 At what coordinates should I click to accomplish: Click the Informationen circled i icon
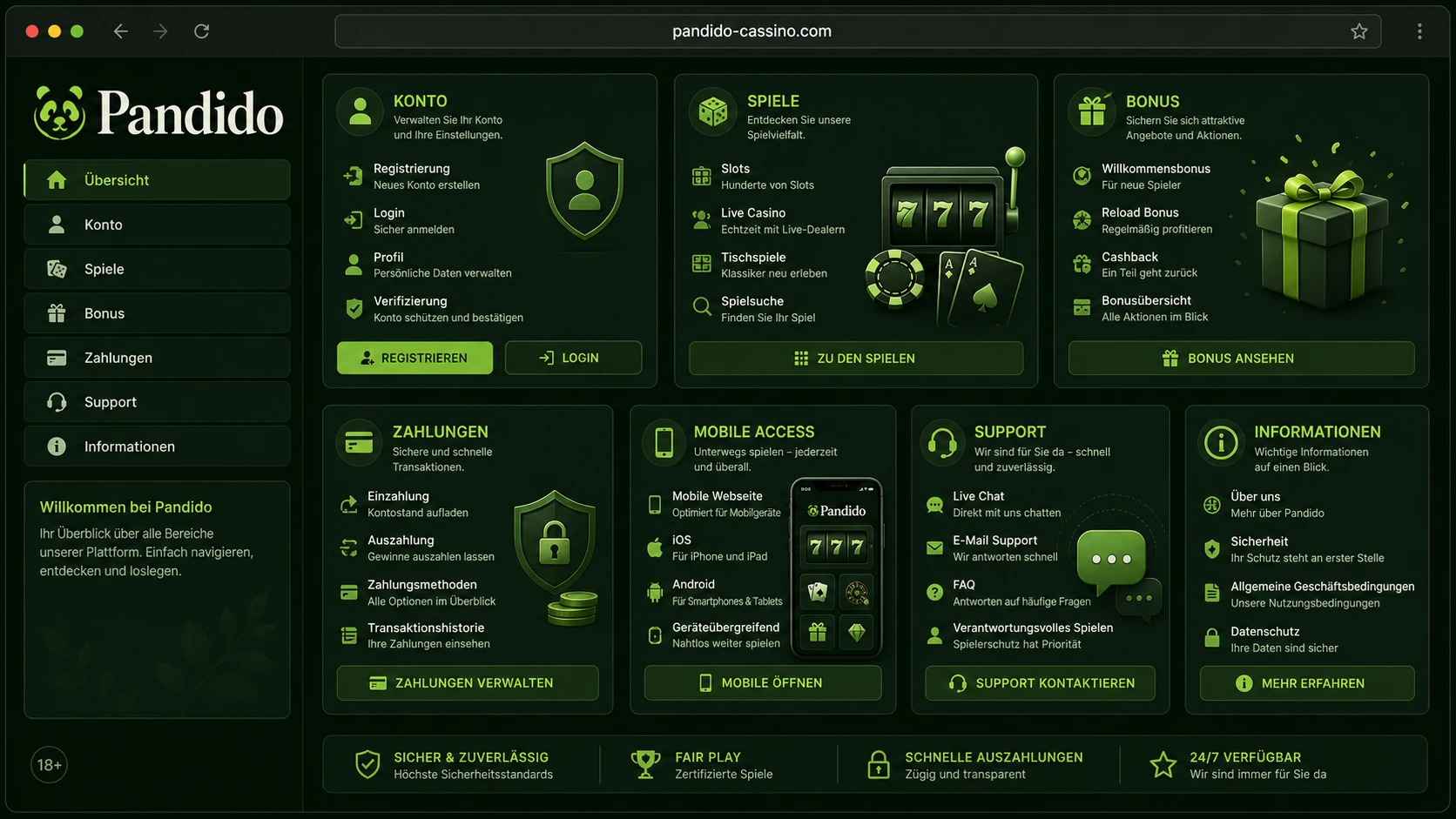click(x=1220, y=442)
